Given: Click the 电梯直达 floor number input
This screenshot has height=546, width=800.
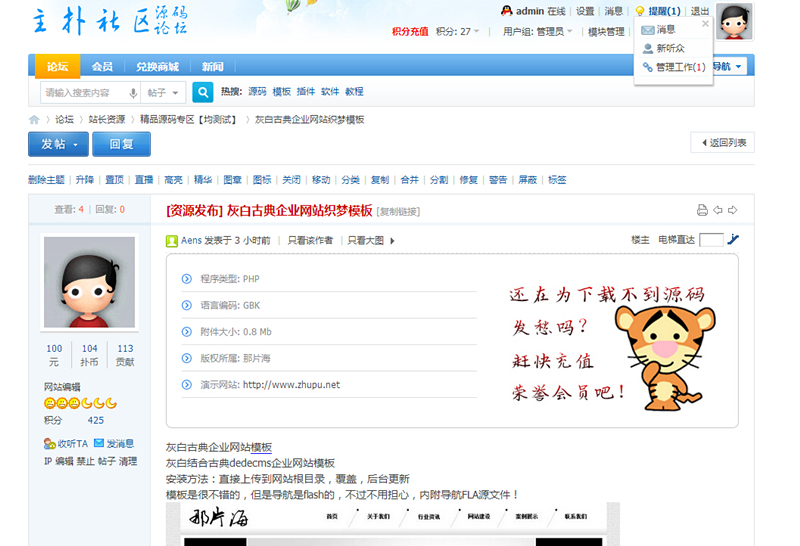Looking at the screenshot, I should (x=711, y=239).
